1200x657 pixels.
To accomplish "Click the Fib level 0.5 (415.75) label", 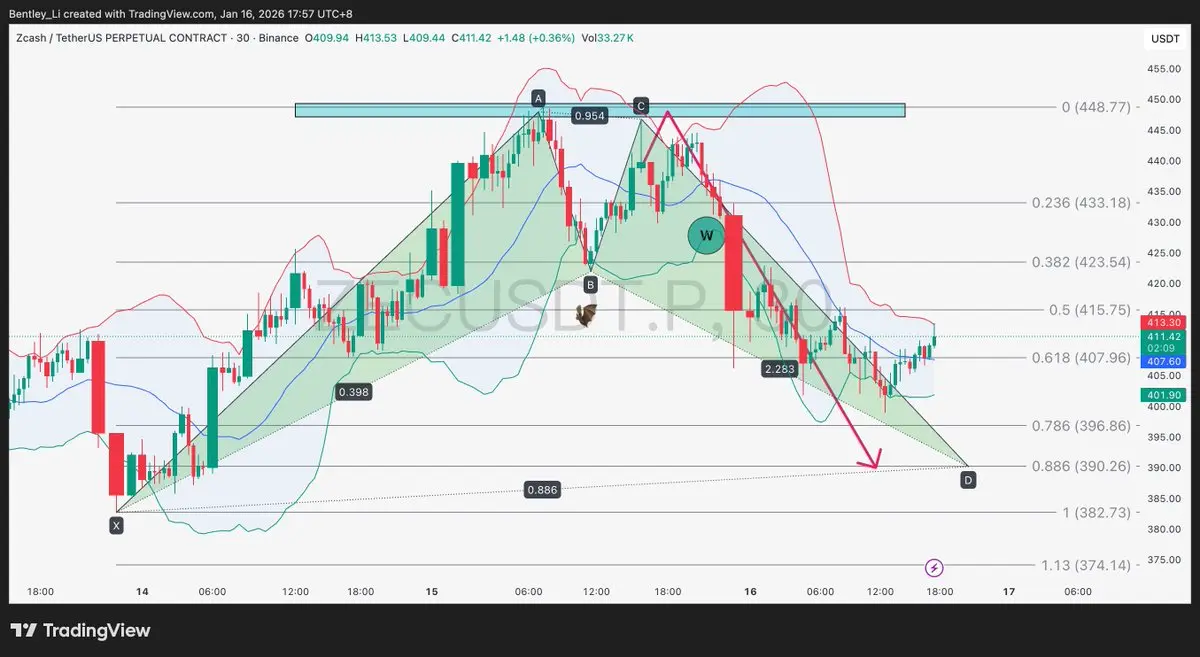I will [1090, 310].
